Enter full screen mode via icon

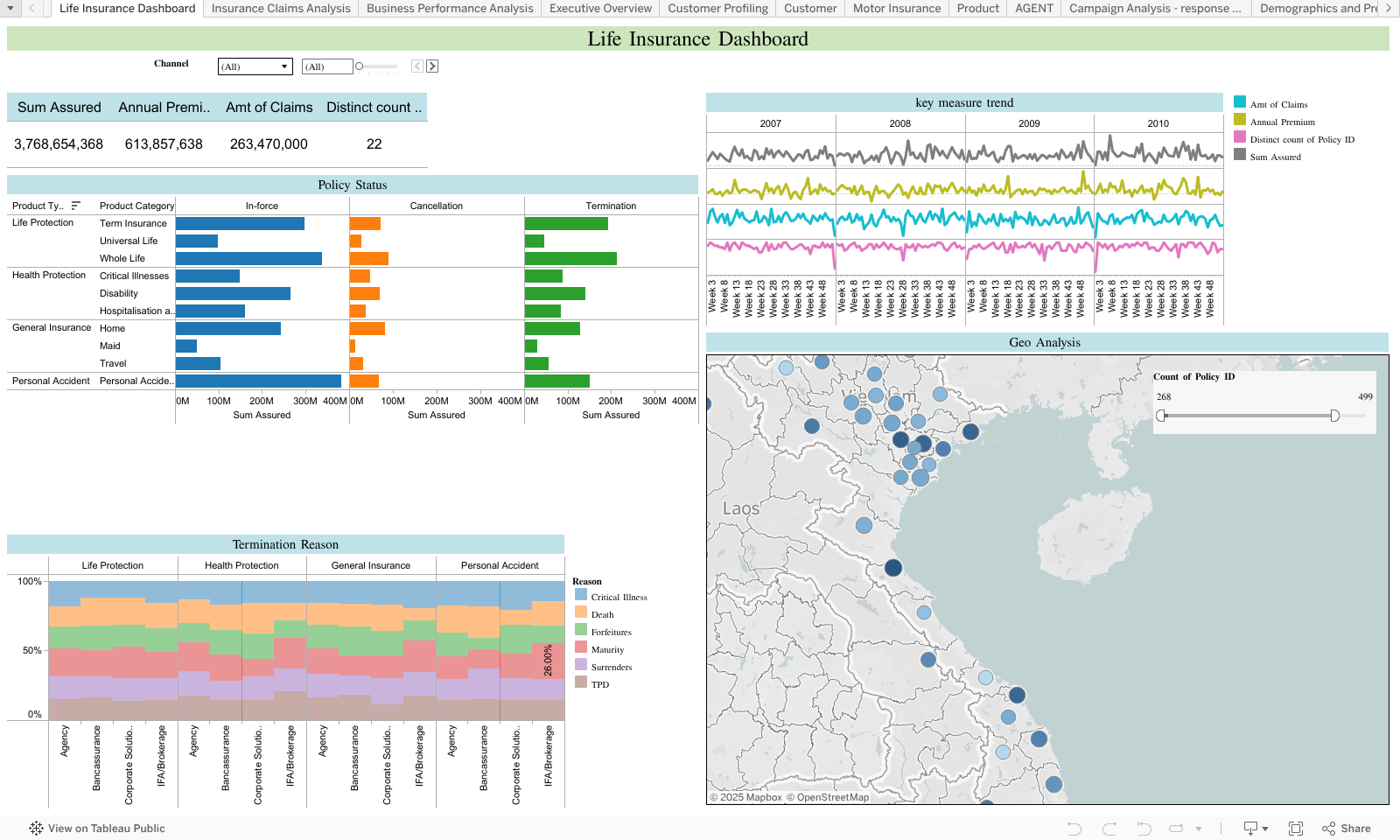click(x=1296, y=829)
